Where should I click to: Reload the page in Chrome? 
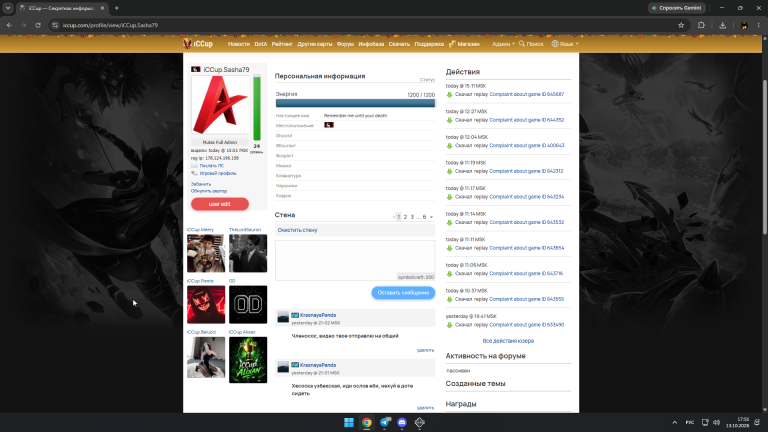point(38,25)
